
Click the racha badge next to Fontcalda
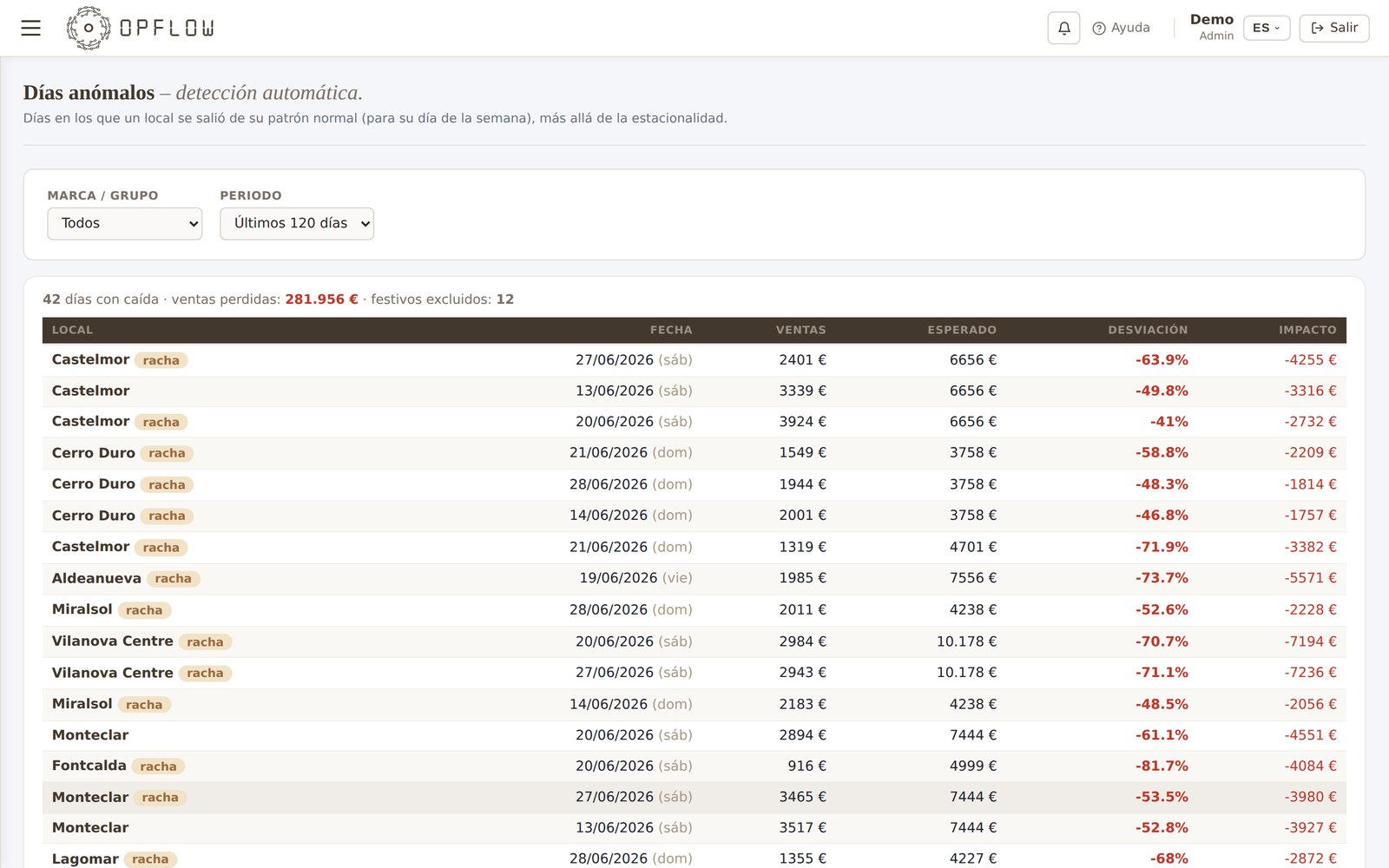(x=158, y=766)
